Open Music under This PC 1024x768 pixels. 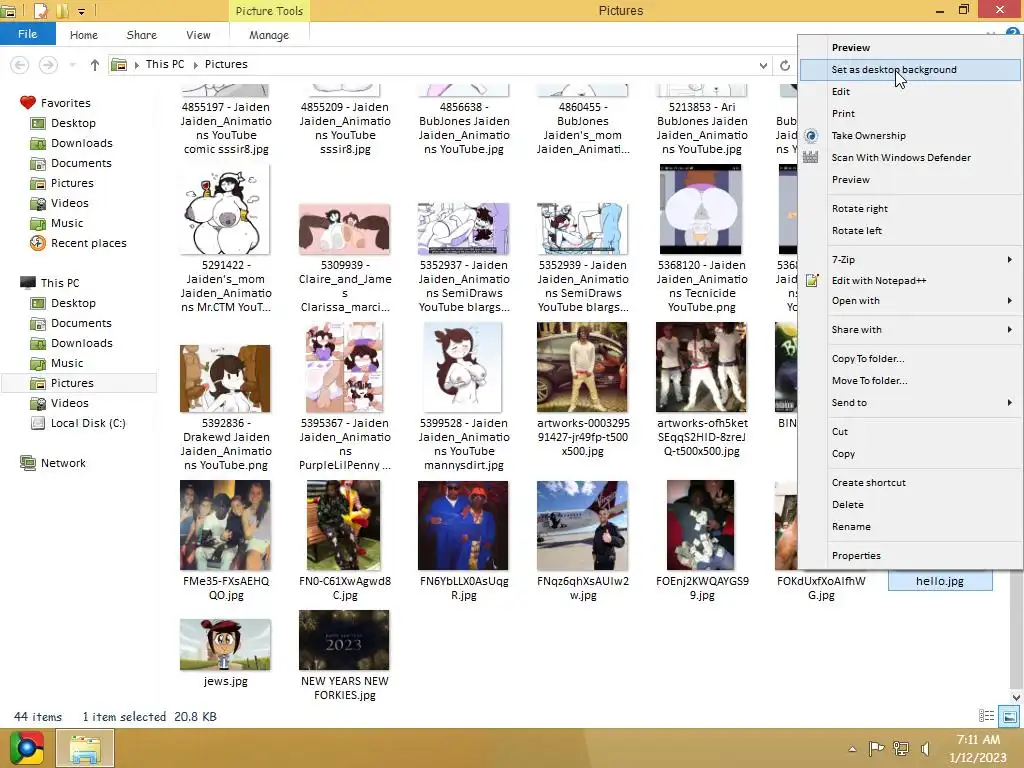click(x=67, y=363)
